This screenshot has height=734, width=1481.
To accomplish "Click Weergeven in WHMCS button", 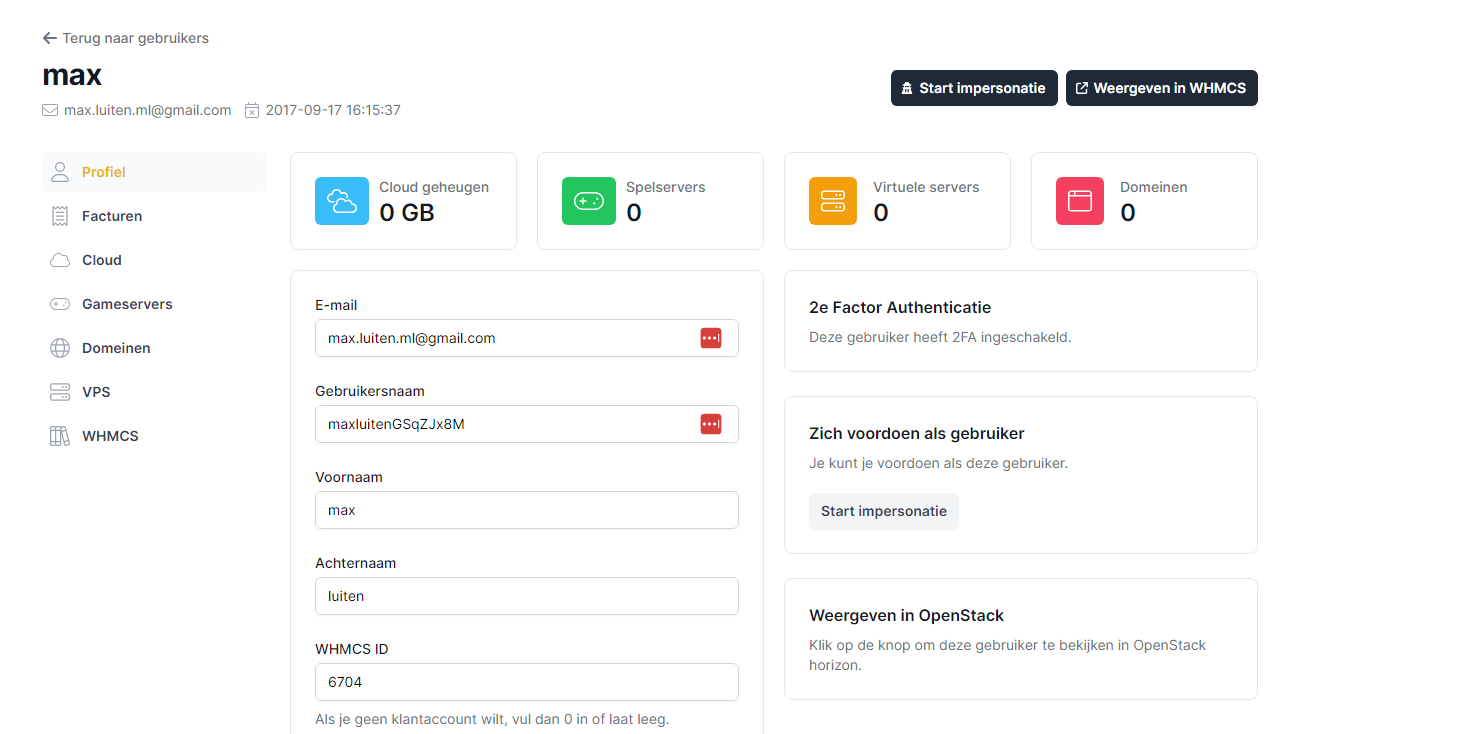I will tap(1161, 88).
